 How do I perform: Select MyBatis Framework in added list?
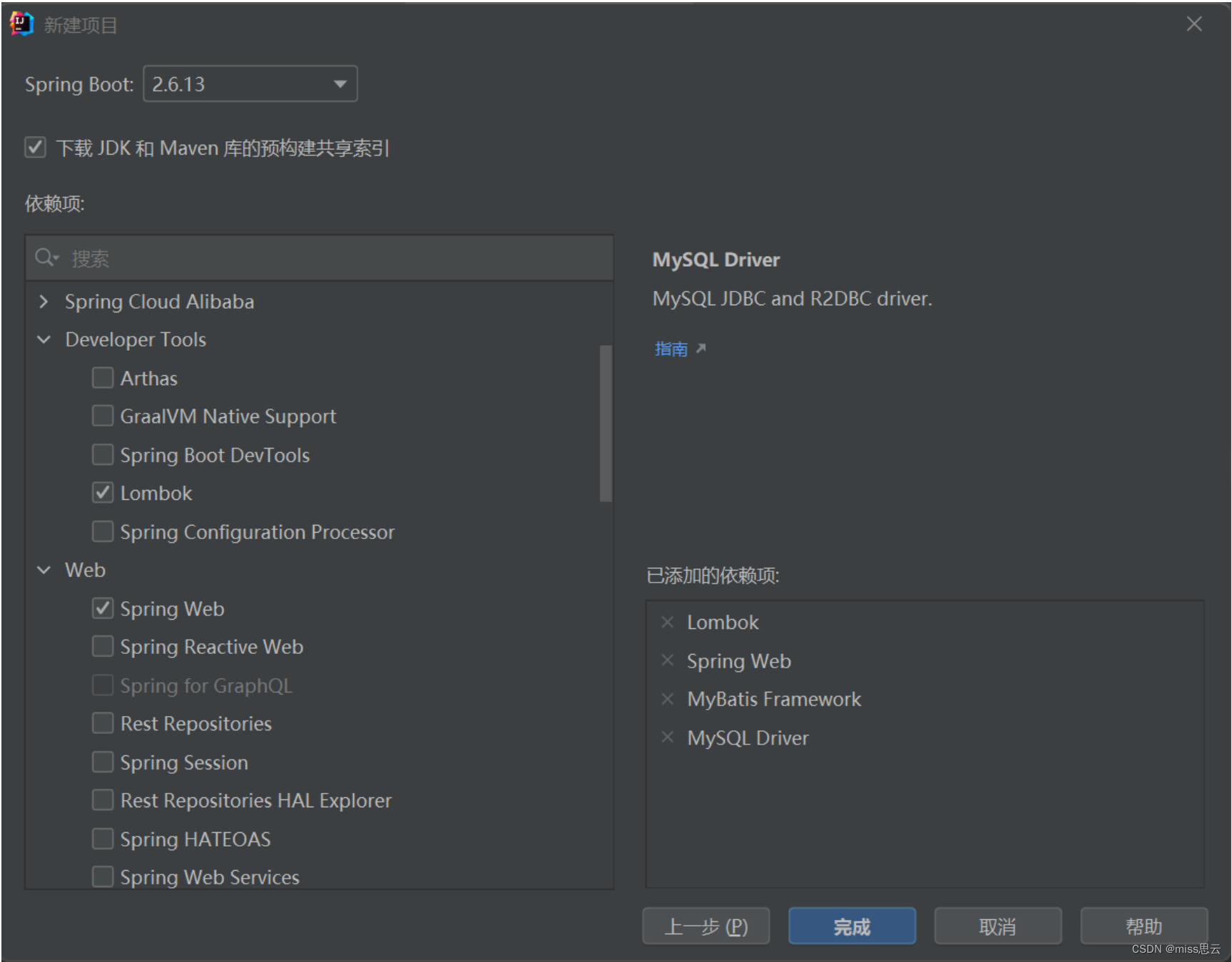[x=774, y=699]
